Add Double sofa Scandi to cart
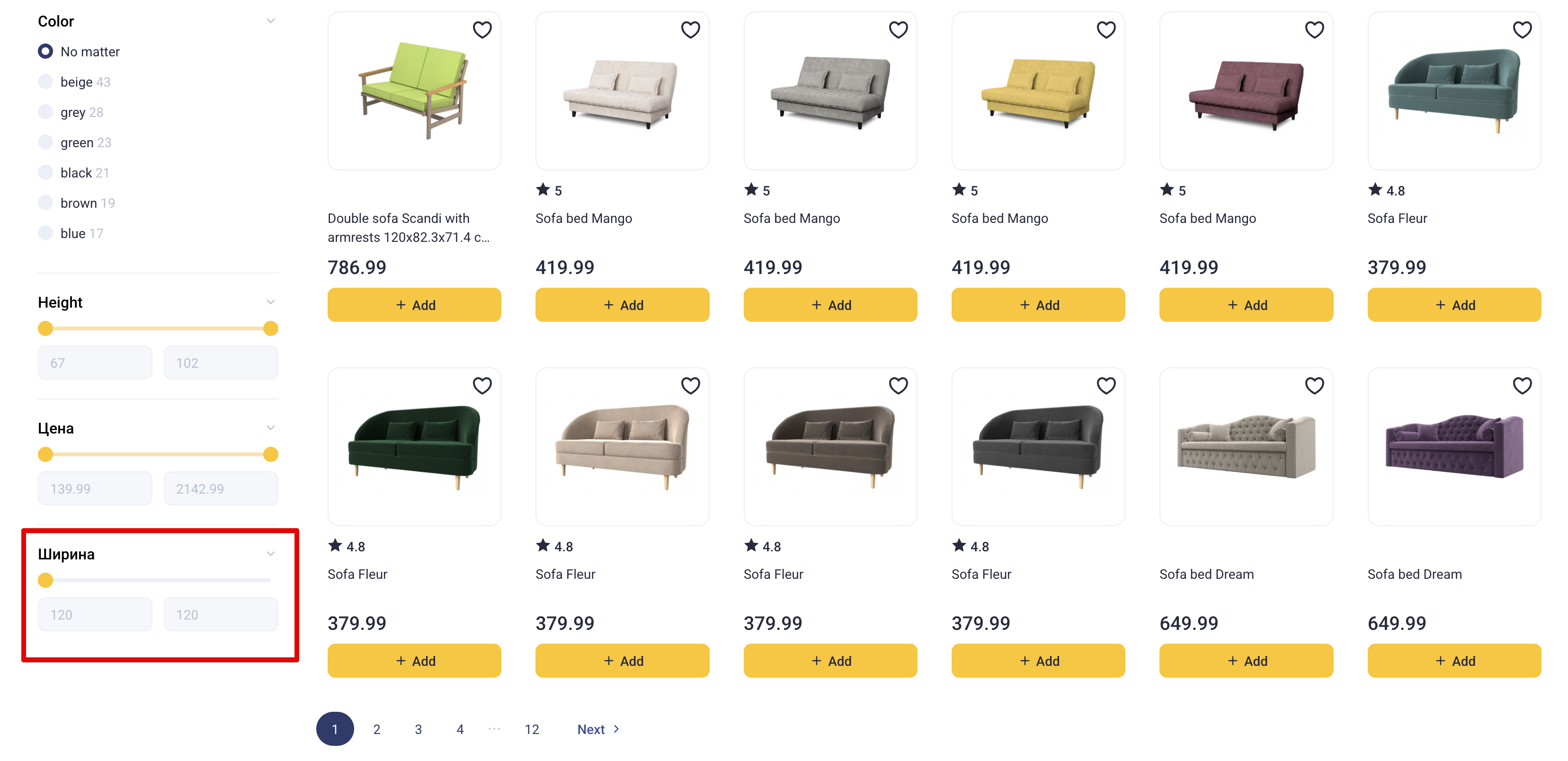Viewport: 1568px width, 761px height. (414, 305)
